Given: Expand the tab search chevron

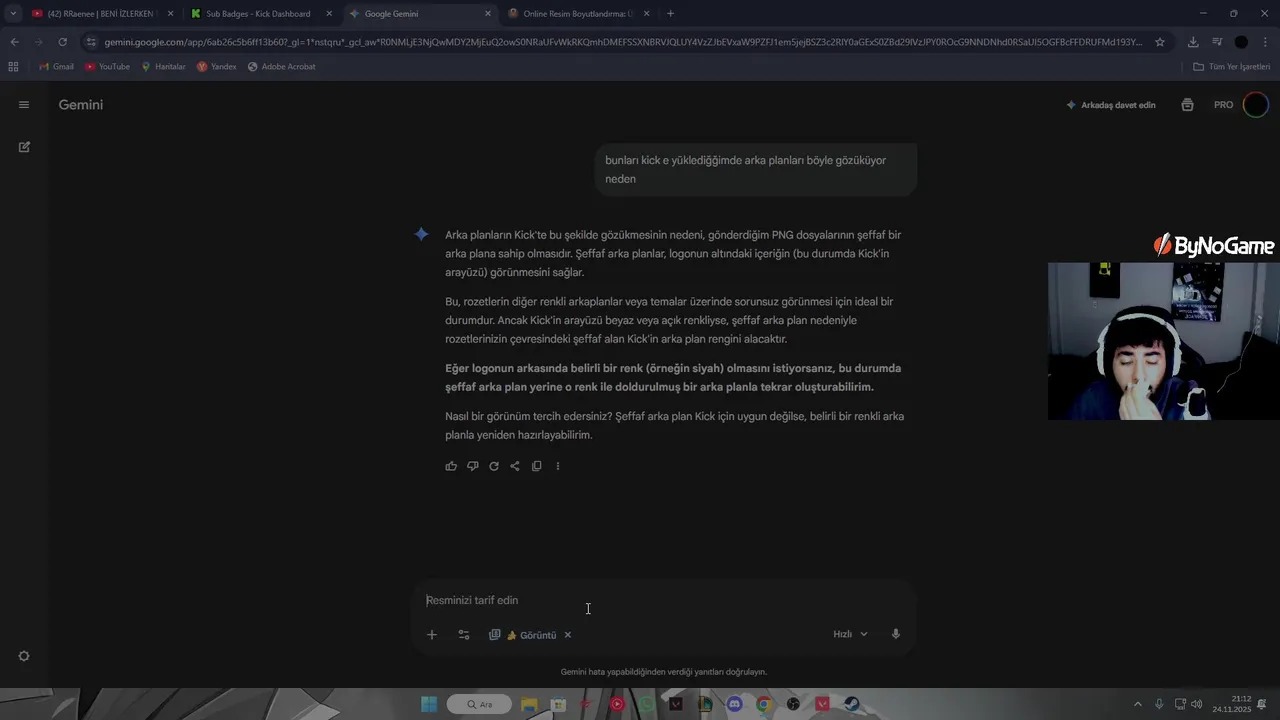Looking at the screenshot, I should coord(13,14).
